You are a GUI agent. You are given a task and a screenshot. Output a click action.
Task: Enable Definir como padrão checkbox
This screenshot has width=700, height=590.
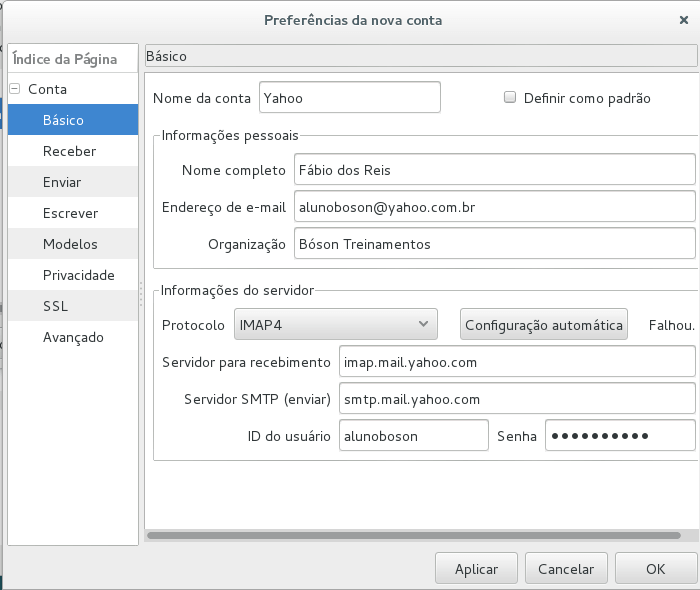(x=510, y=98)
